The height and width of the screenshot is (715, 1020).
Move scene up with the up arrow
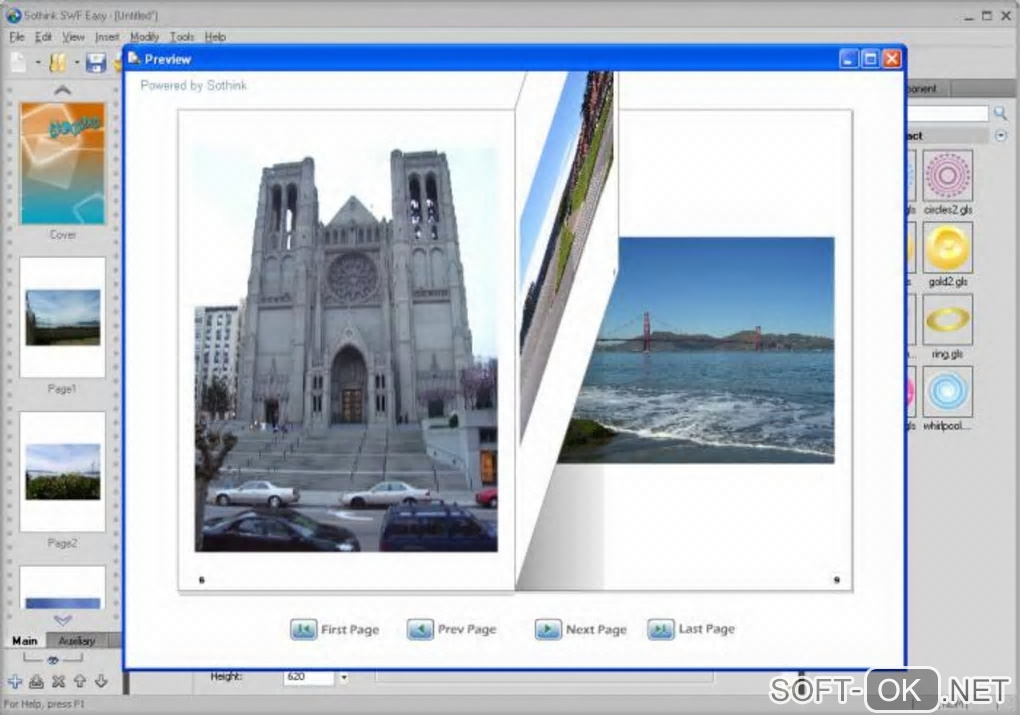[80, 682]
